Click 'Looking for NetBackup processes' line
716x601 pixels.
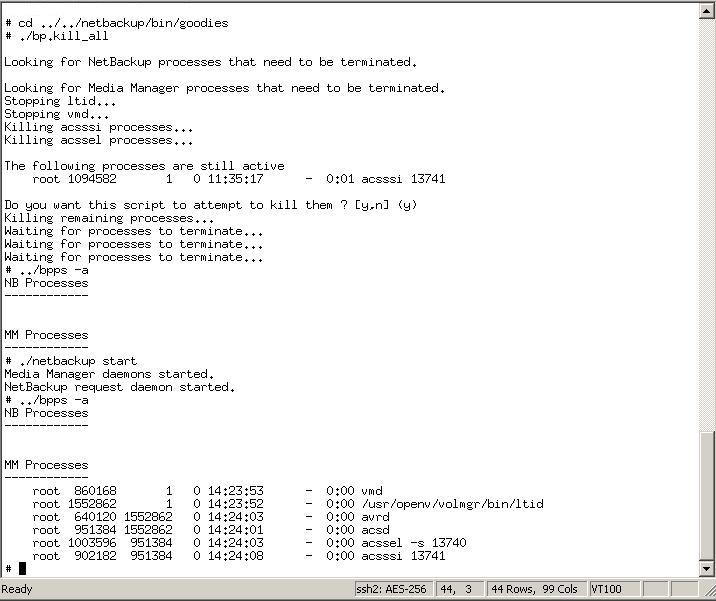point(211,62)
